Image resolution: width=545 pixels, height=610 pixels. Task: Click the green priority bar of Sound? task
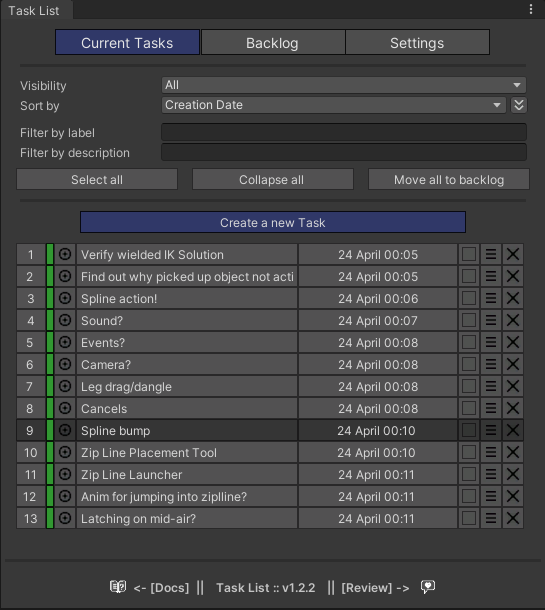(50, 320)
